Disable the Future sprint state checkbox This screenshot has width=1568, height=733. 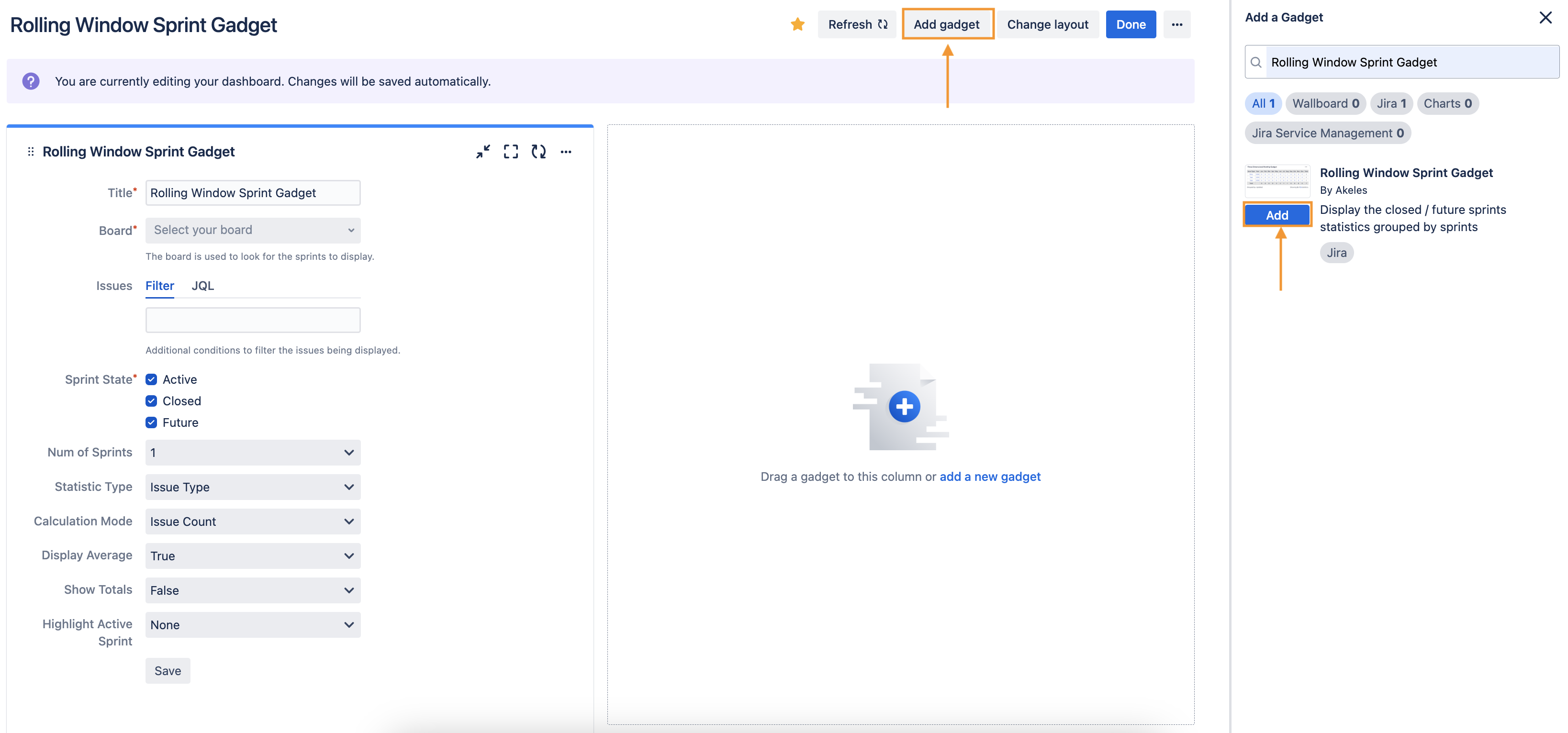tap(152, 423)
